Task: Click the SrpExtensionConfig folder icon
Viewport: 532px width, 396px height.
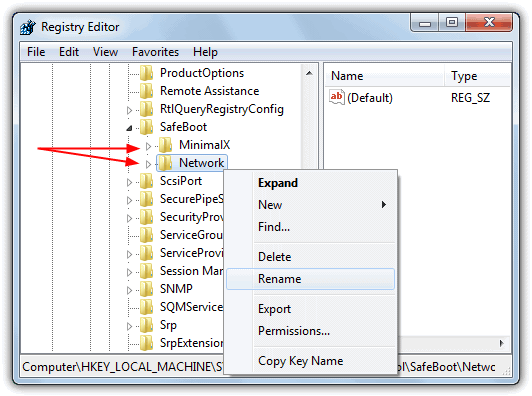Action: [147, 343]
